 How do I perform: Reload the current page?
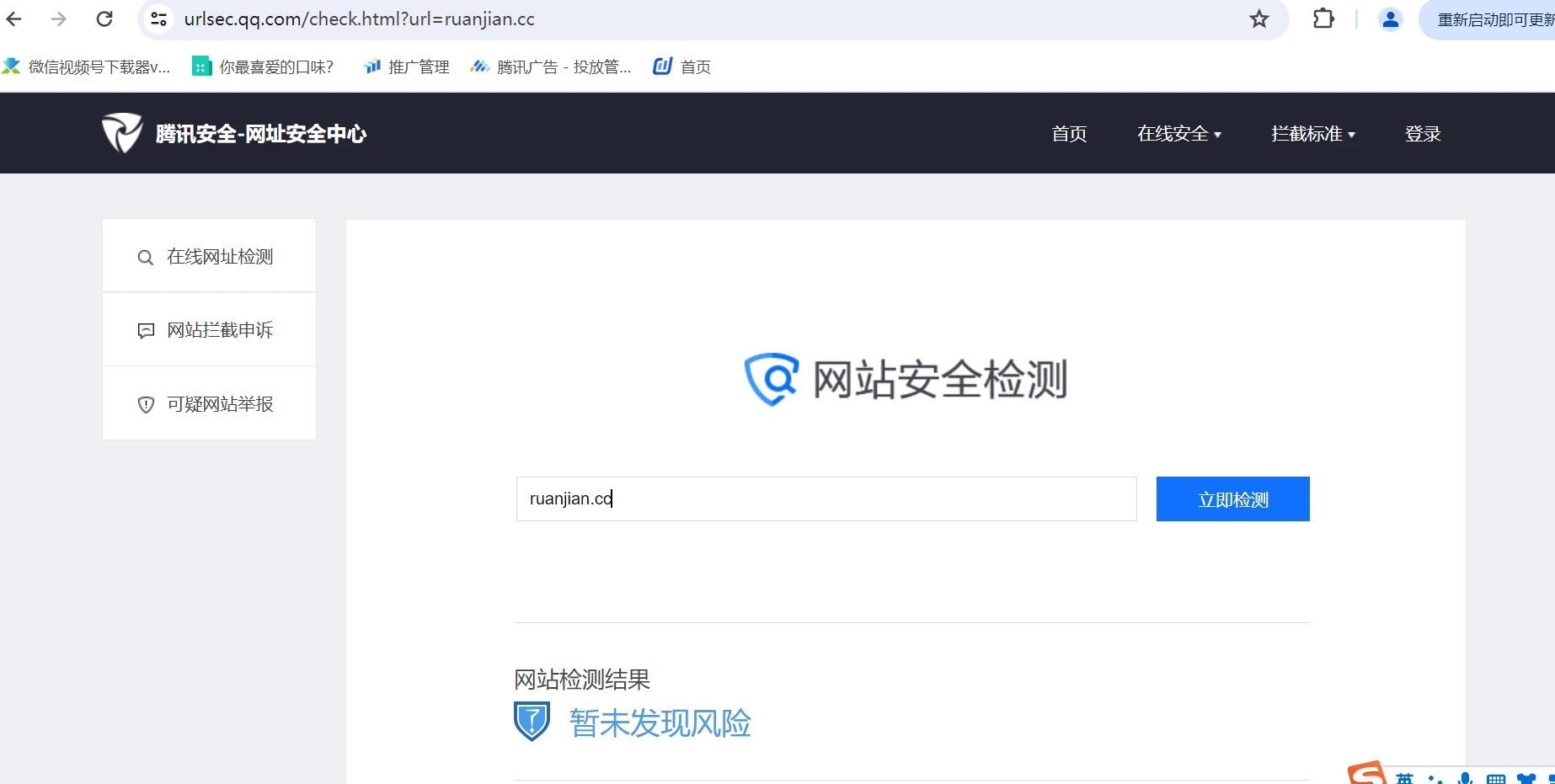click(104, 19)
